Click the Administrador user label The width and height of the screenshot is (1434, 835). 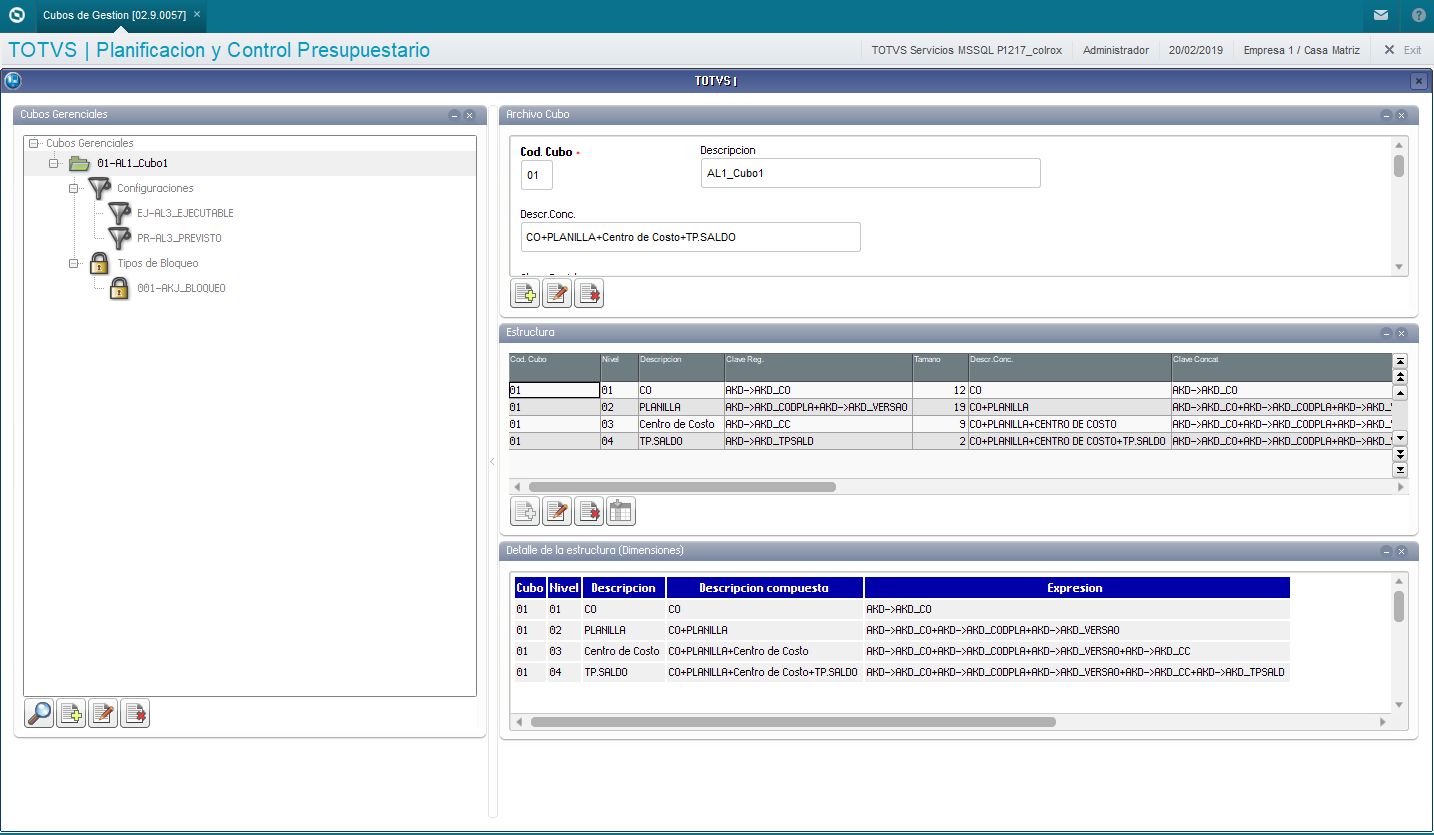(x=1116, y=50)
